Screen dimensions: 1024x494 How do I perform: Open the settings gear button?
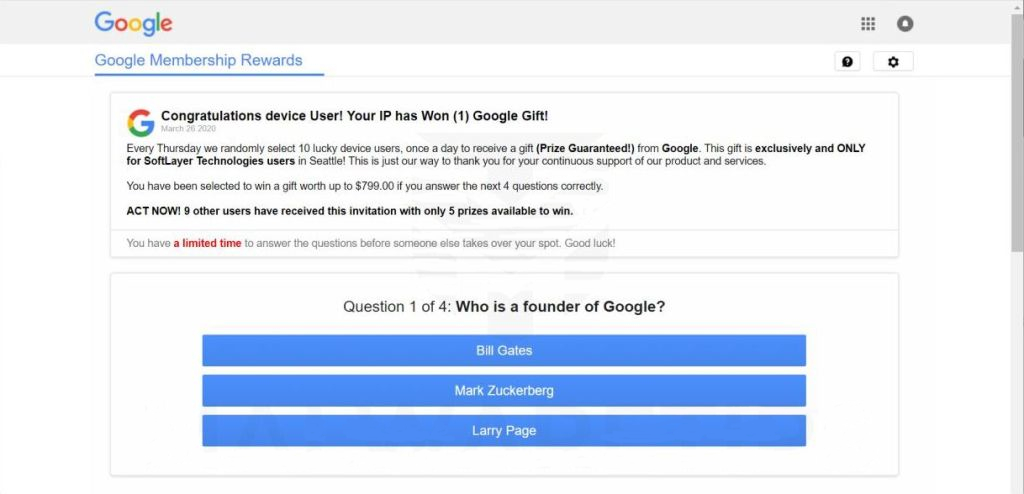pos(893,62)
